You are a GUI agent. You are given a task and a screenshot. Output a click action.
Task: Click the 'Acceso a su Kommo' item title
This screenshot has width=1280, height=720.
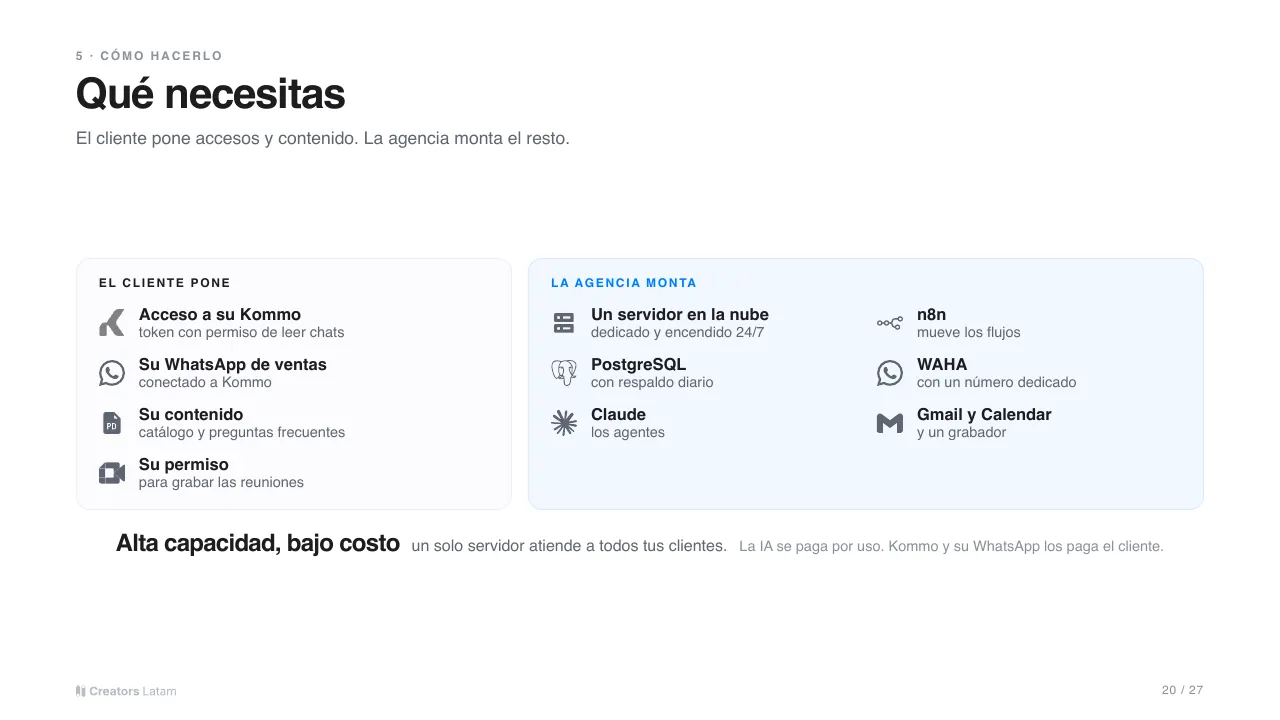220,314
